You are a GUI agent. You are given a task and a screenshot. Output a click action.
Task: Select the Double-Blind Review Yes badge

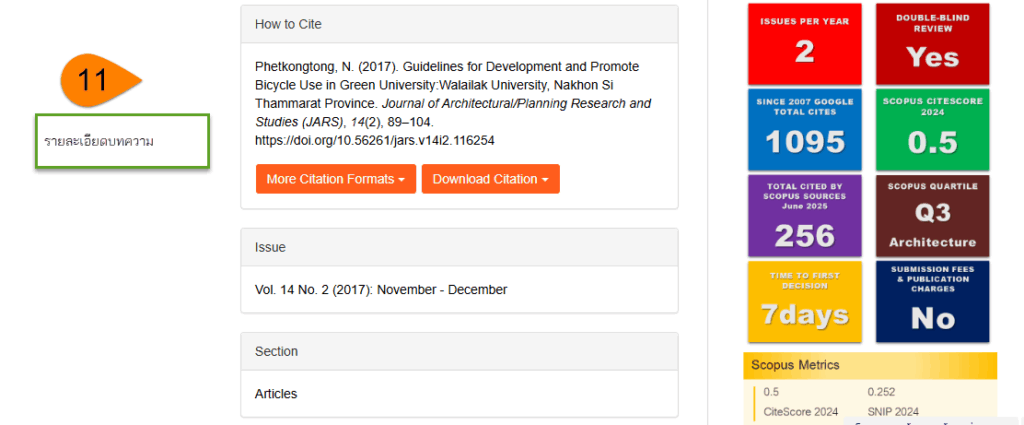click(x=932, y=43)
